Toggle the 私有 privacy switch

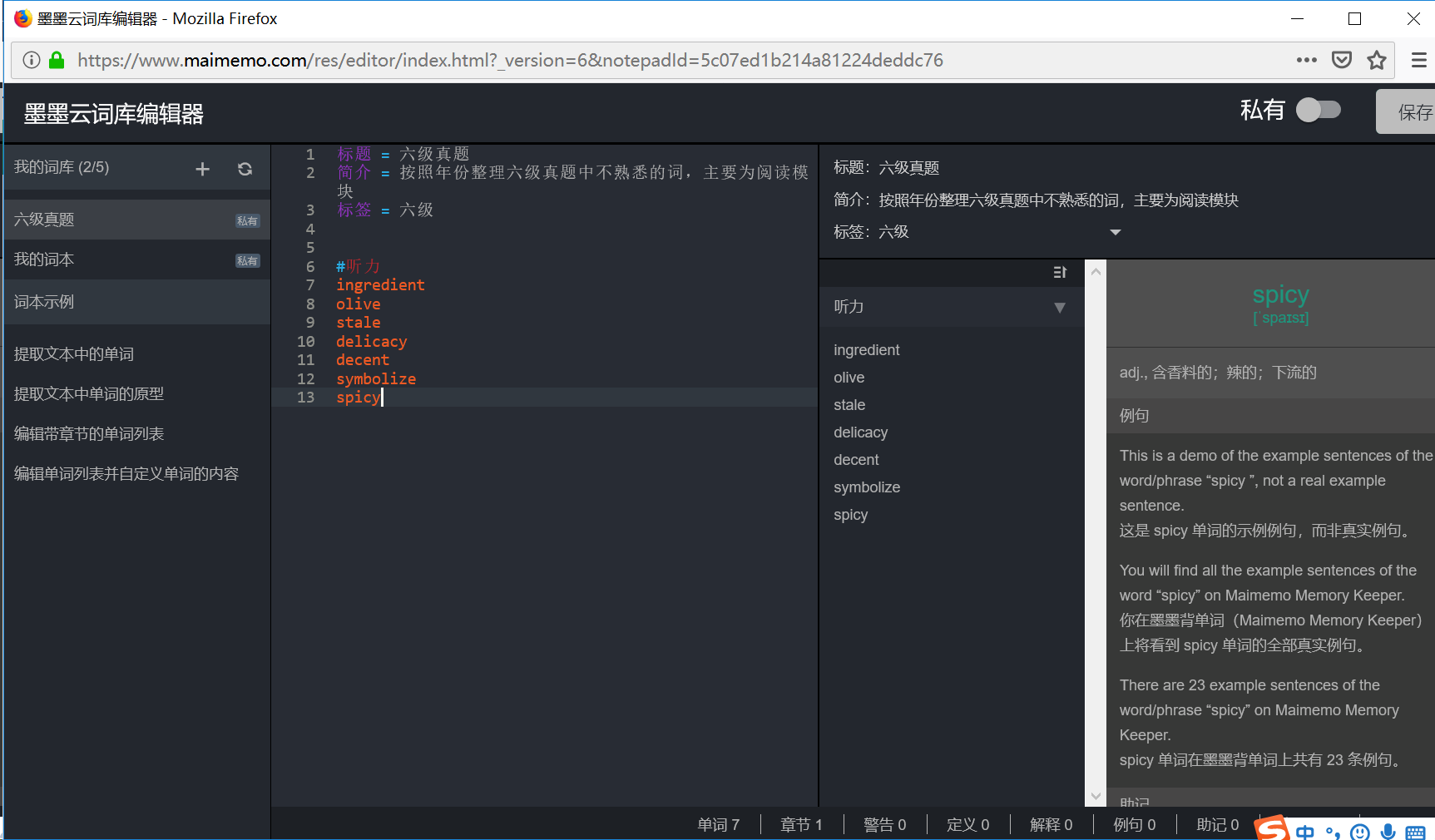1319,110
